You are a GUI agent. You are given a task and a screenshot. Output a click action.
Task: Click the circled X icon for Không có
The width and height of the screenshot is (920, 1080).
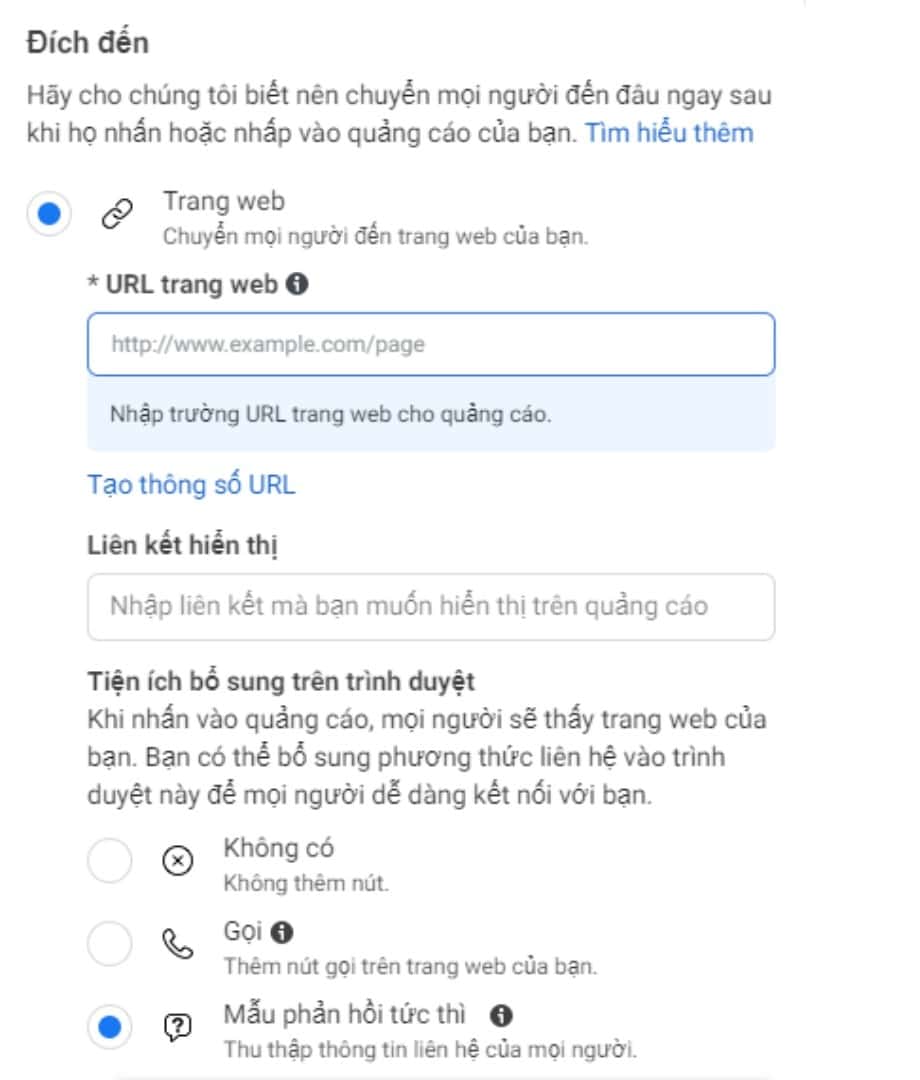(x=177, y=862)
